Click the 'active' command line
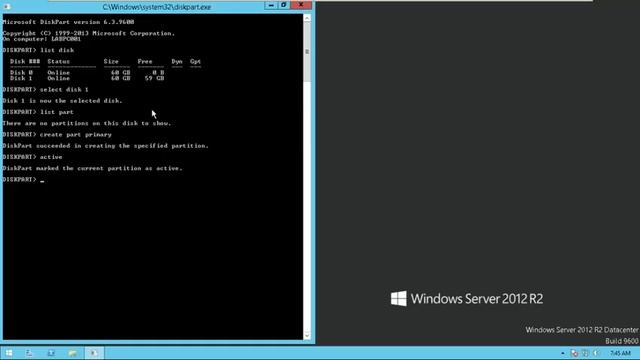Image resolution: width=640 pixels, height=360 pixels. pos(32,157)
